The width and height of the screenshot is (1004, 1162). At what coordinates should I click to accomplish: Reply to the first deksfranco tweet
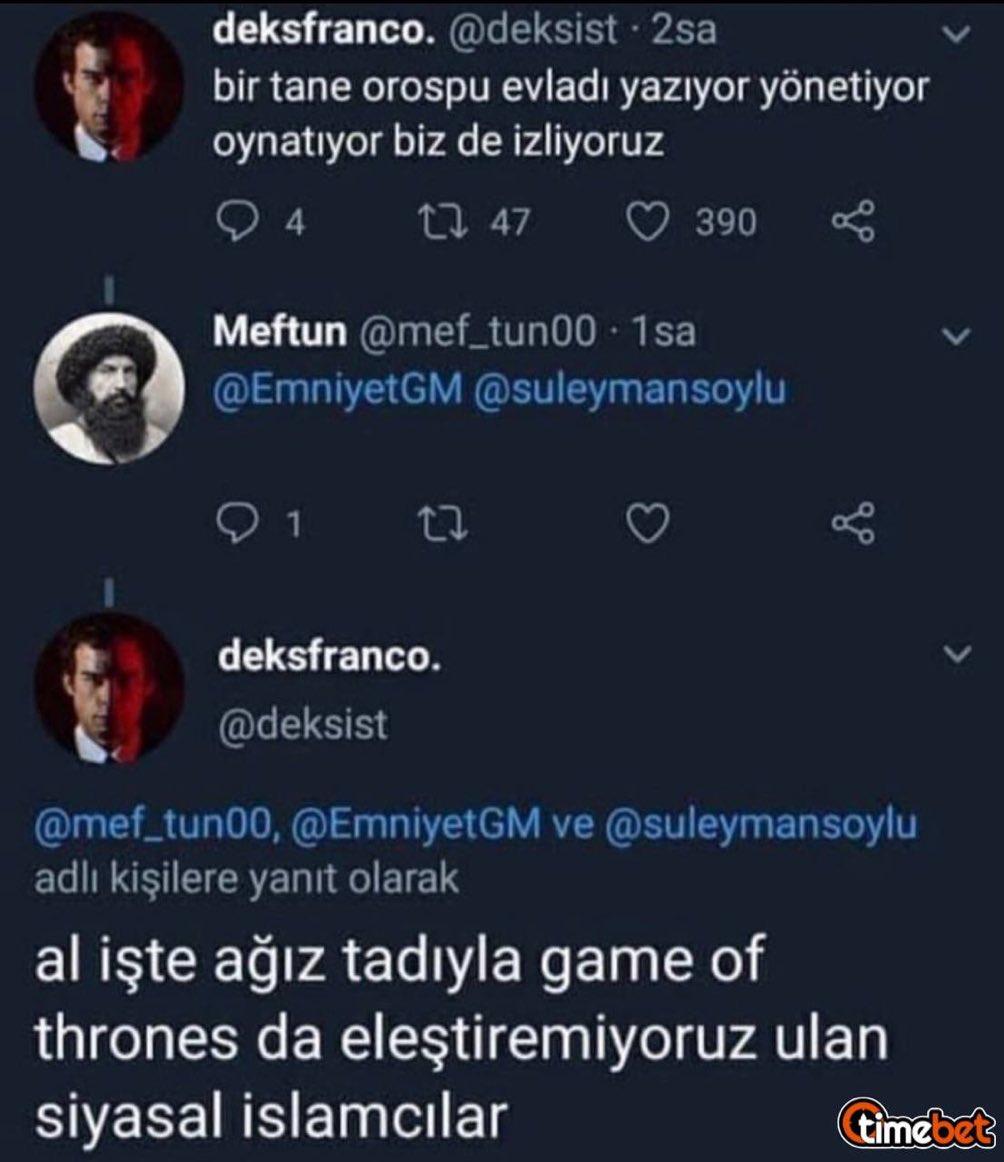pos(238,222)
